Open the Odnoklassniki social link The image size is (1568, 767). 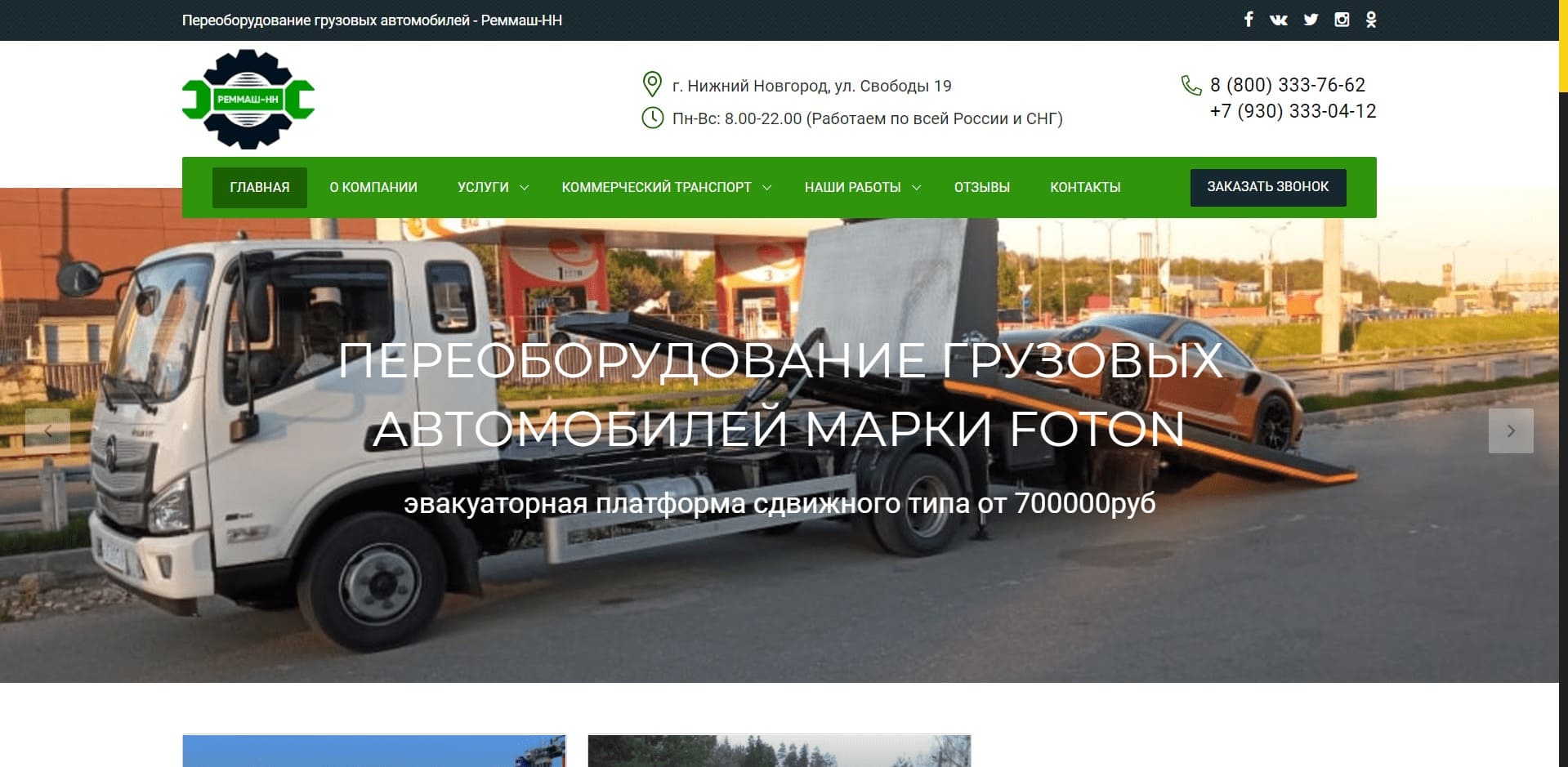(1371, 20)
